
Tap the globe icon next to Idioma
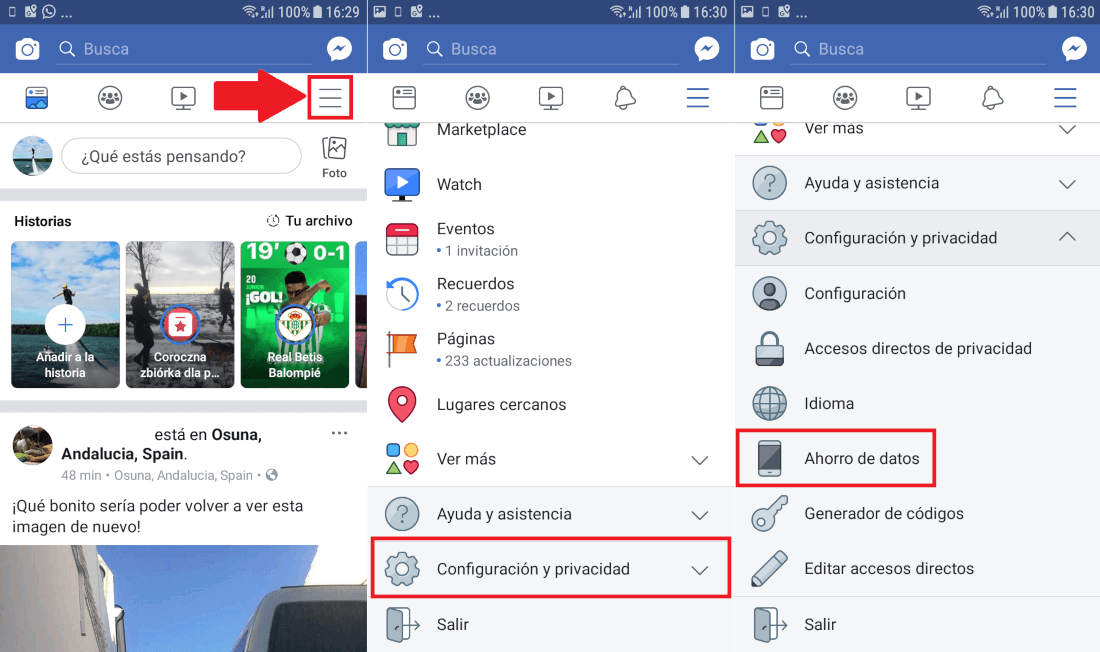click(x=770, y=404)
